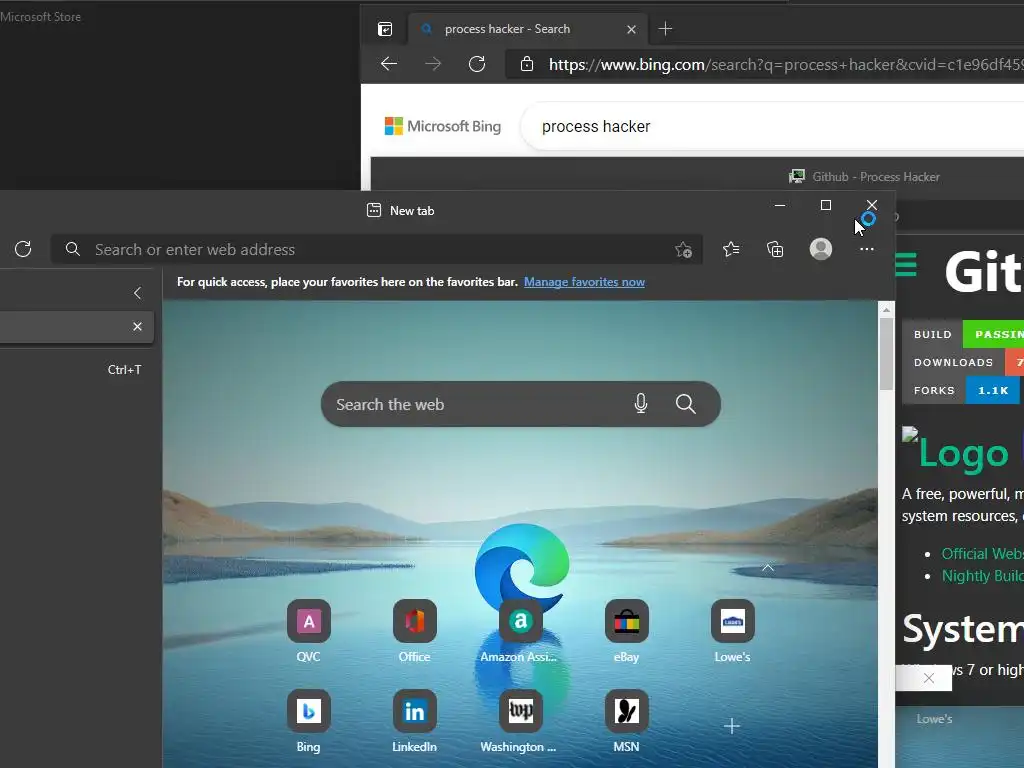Open new tab with plus in back window
Image resolution: width=1024 pixels, height=768 pixels.
coord(665,29)
